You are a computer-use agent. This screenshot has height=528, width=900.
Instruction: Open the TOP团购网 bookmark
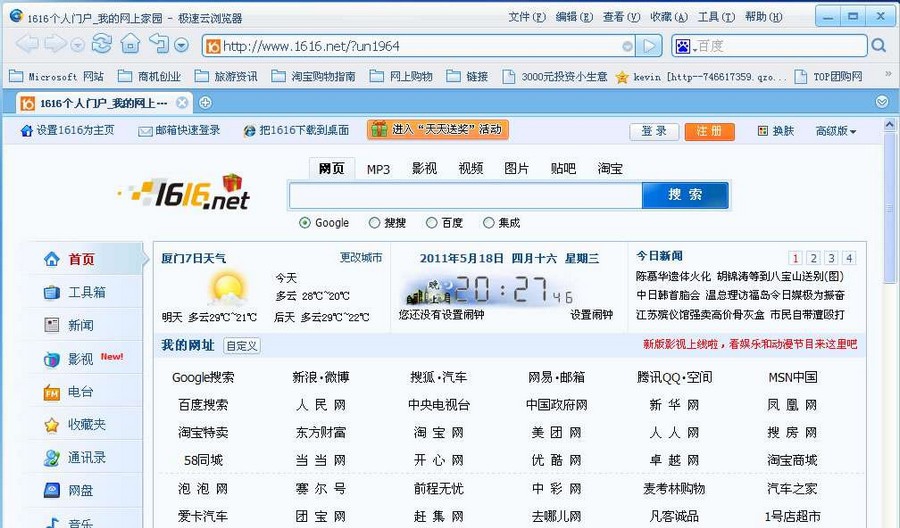pos(828,76)
